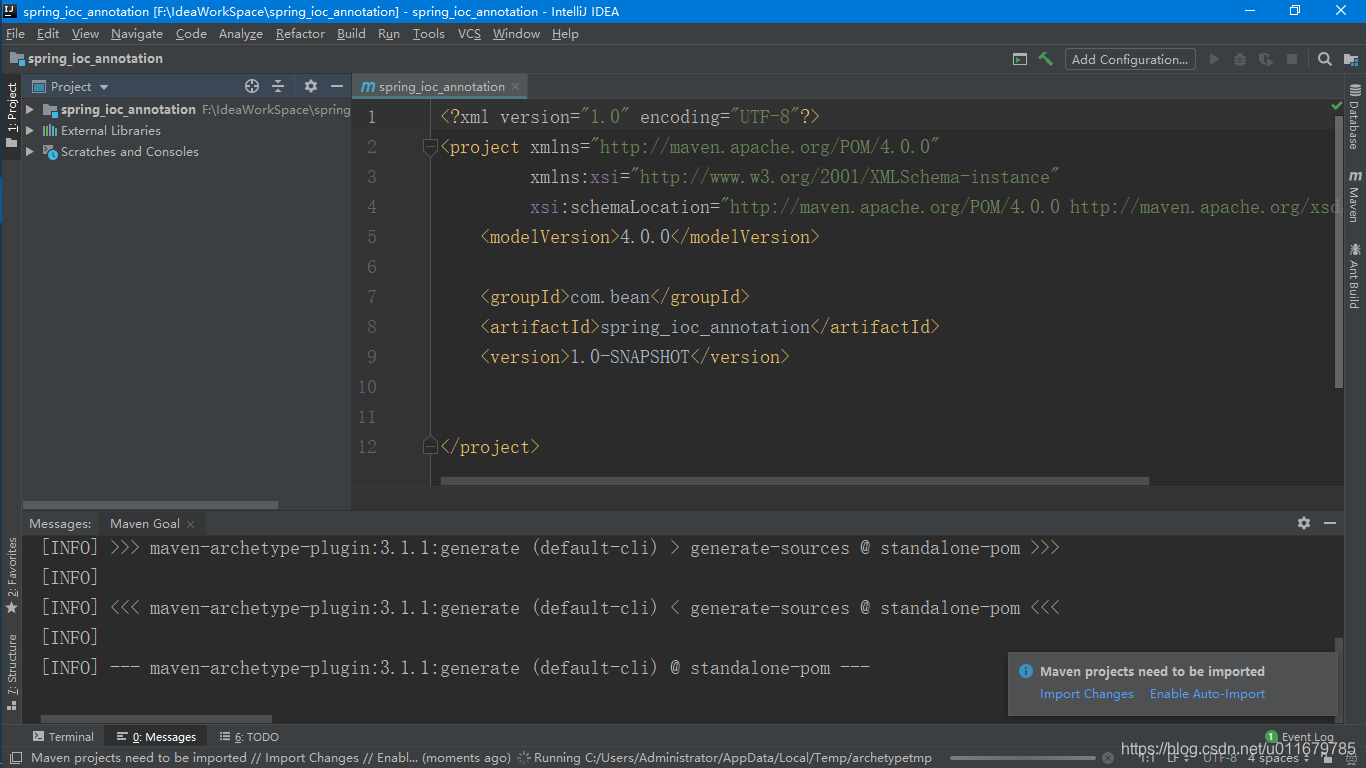Viewport: 1366px width, 768px height.
Task: Expand the spring_ioc_annotation project node
Action: coord(30,109)
